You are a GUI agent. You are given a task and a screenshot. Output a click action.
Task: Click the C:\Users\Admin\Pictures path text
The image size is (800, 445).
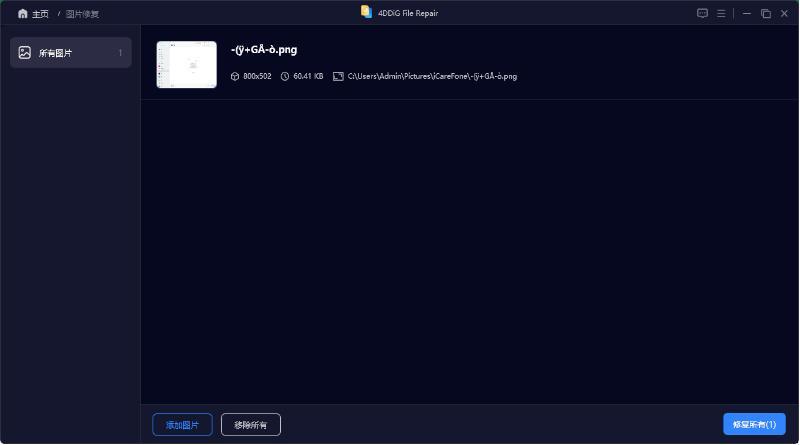(432, 77)
